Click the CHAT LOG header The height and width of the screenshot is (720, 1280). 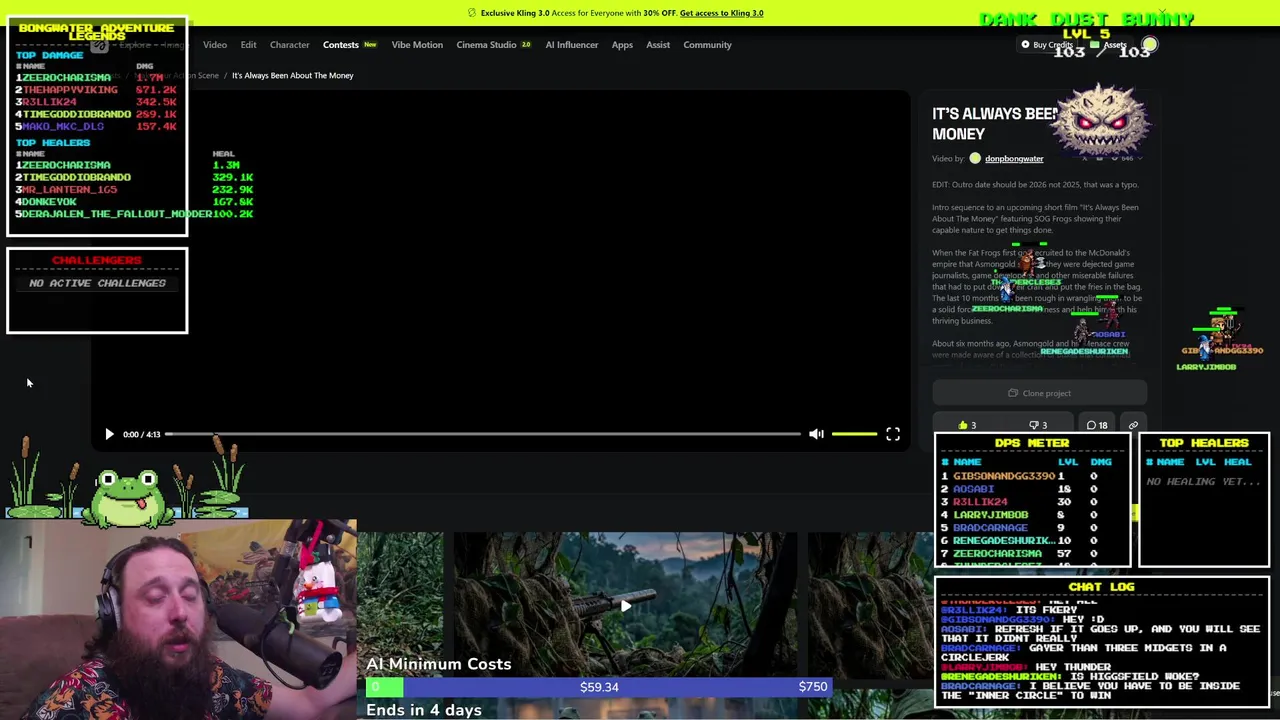pos(1101,587)
